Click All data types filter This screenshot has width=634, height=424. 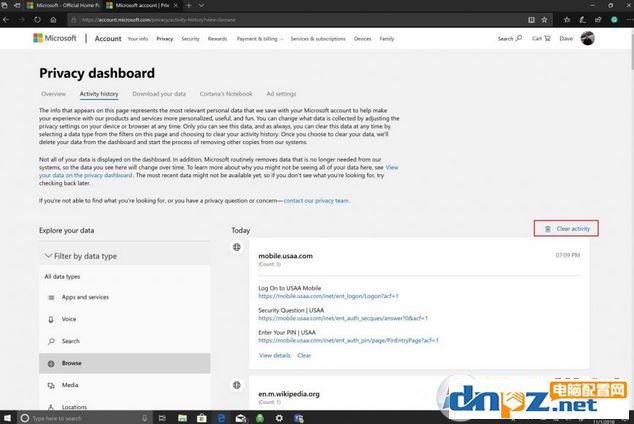click(x=62, y=276)
